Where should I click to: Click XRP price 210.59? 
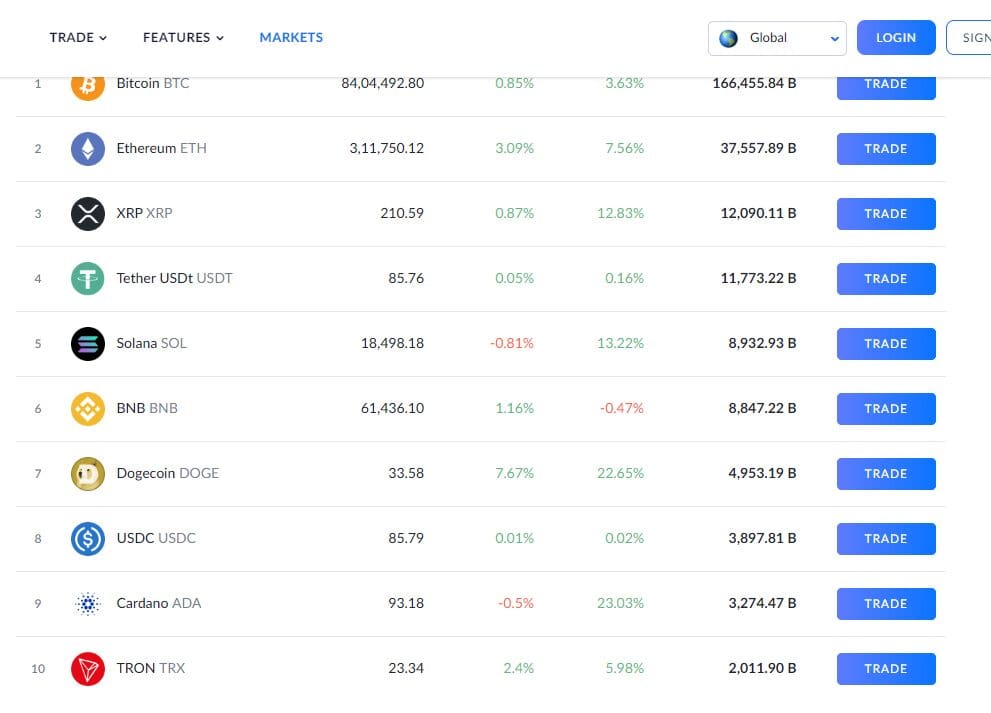402,213
